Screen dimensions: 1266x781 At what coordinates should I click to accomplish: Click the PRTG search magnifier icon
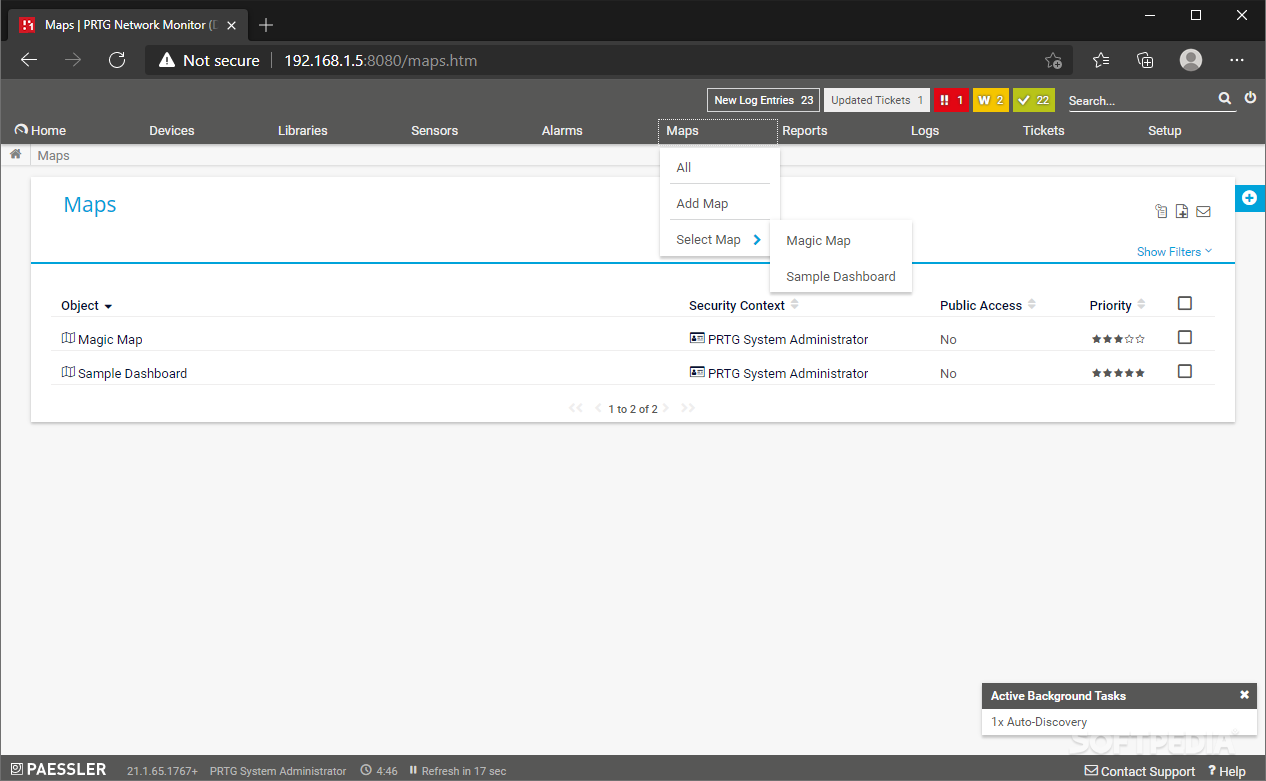coord(1225,99)
